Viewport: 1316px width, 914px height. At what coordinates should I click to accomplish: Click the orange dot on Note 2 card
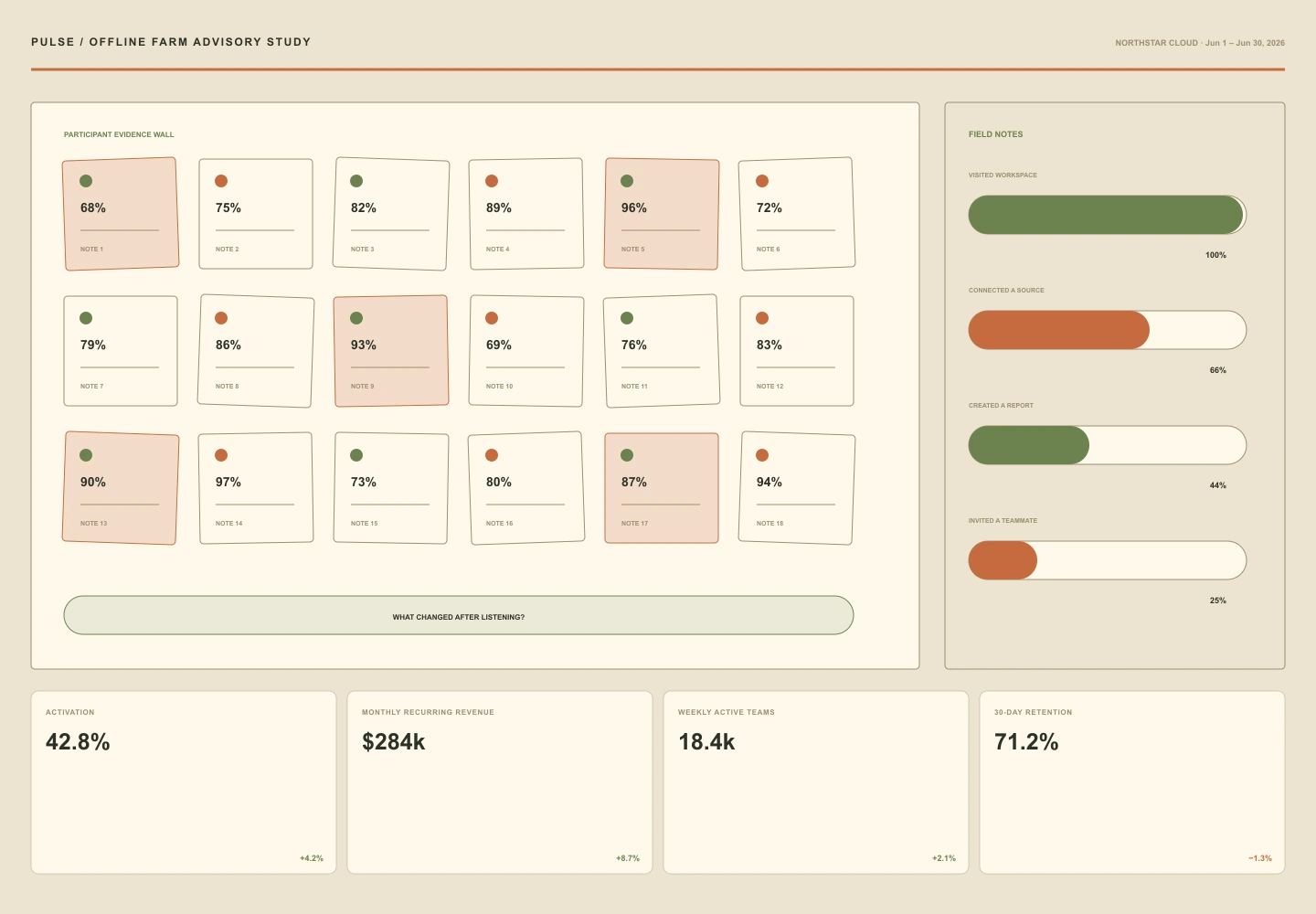pos(221,181)
